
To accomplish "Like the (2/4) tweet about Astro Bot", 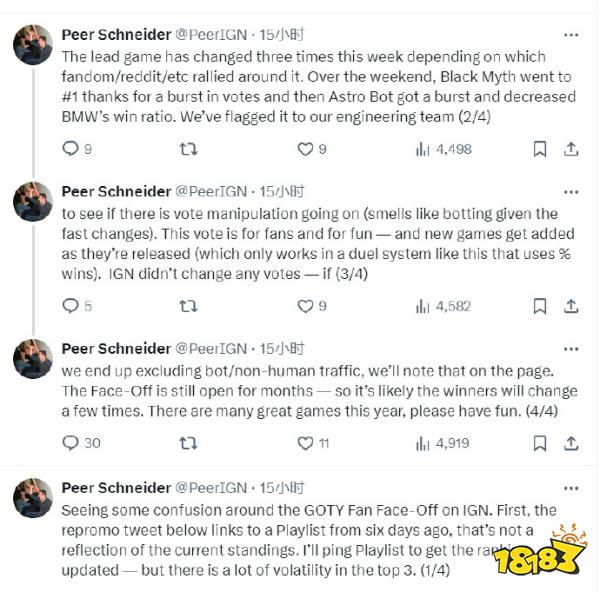I will pos(306,149).
